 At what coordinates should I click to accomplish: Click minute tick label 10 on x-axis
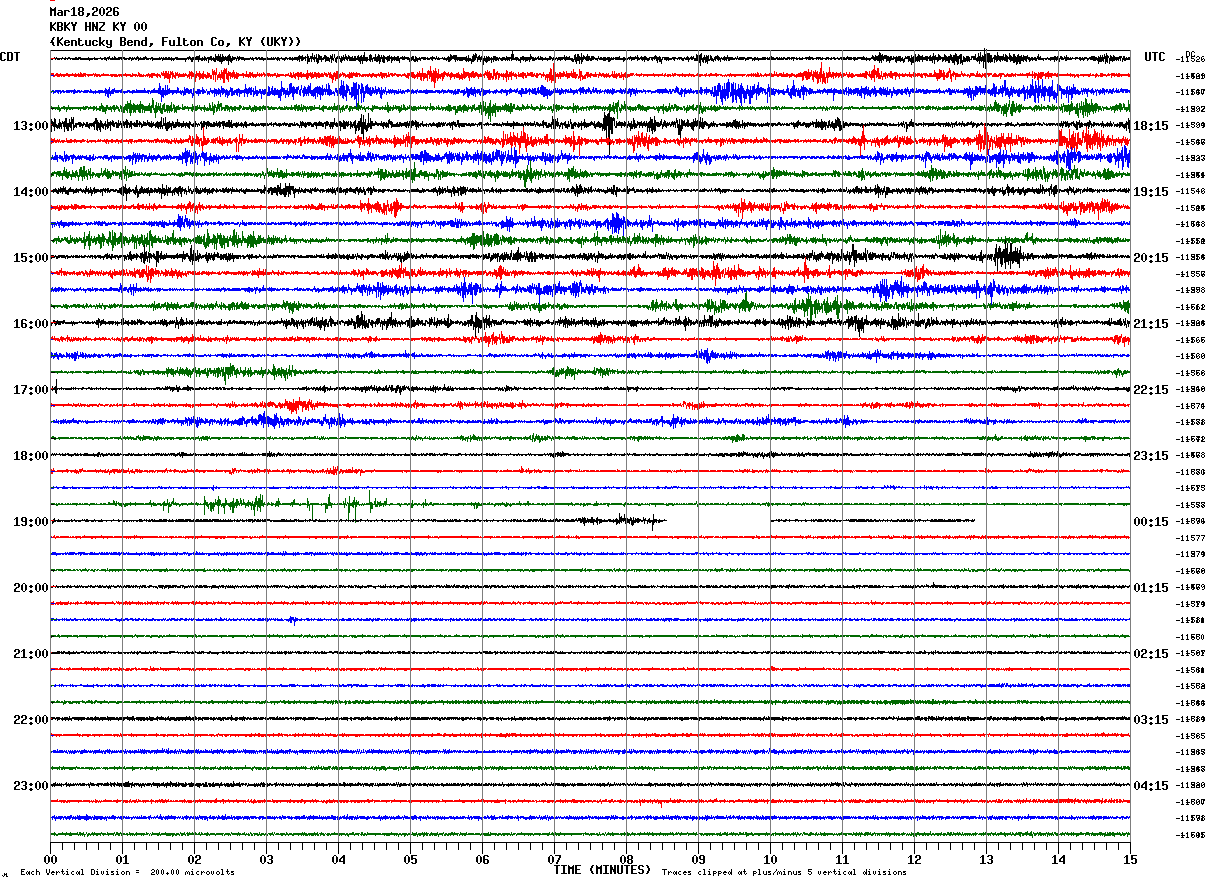tap(770, 859)
